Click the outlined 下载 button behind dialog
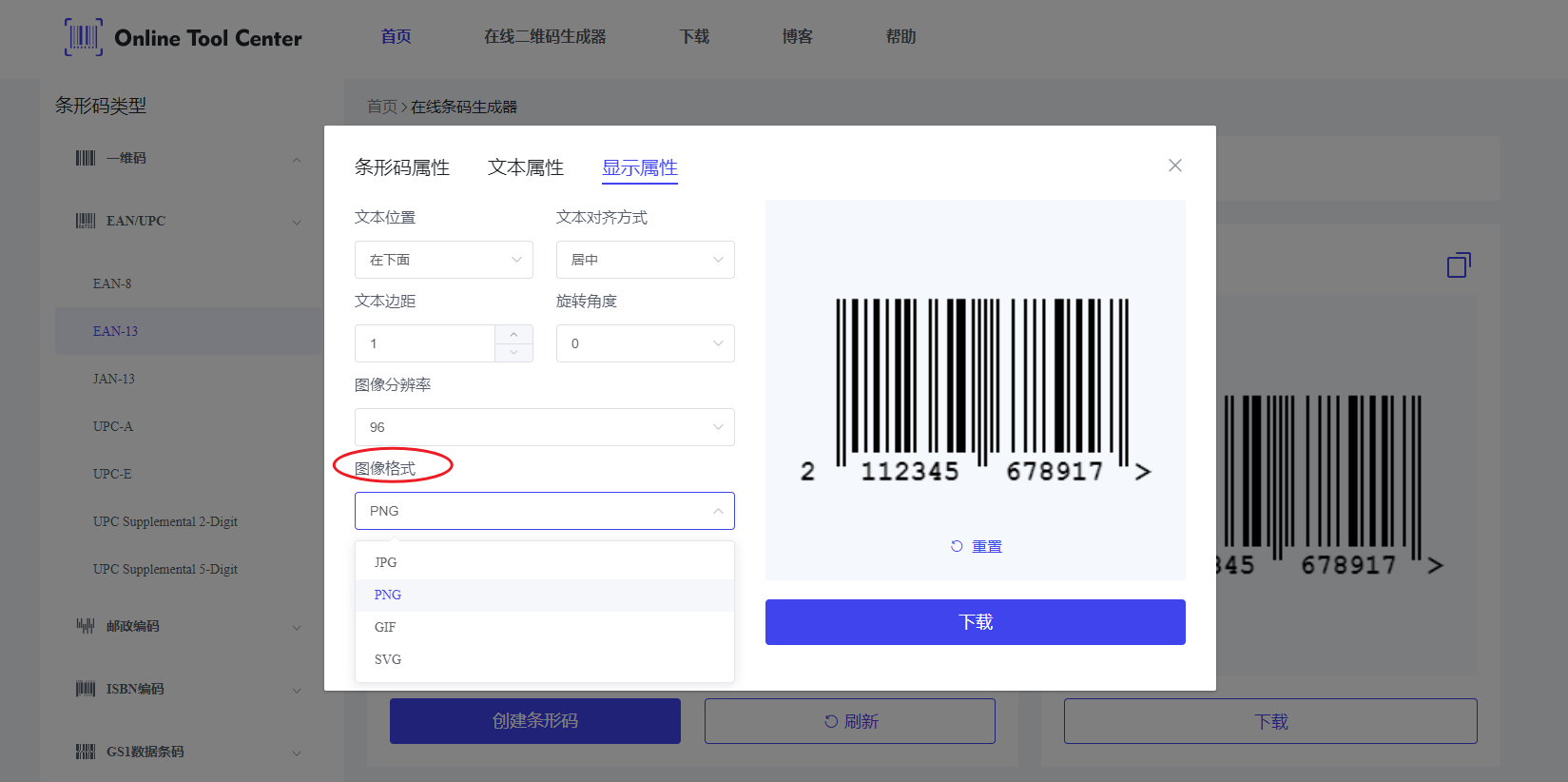 tap(1270, 721)
